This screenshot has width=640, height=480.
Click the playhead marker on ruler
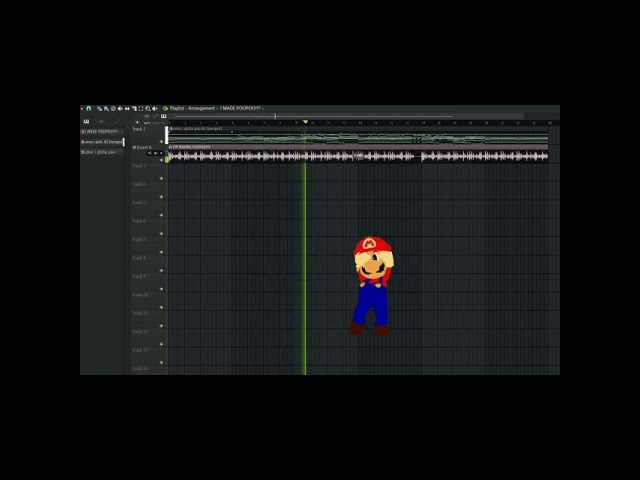click(305, 122)
